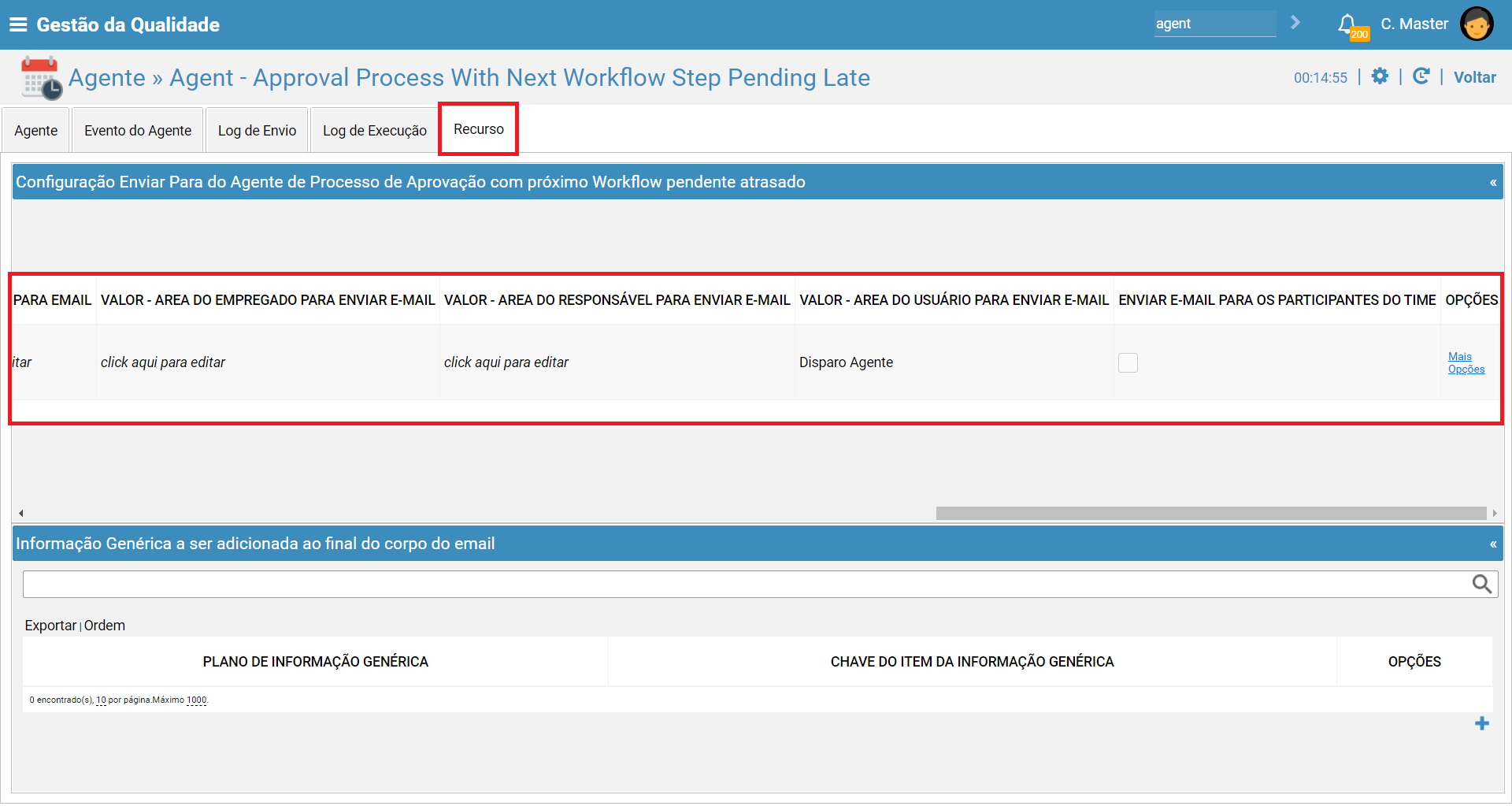Click the Agente calendar-clock icon
Screen dimensions: 1512x806
click(41, 77)
